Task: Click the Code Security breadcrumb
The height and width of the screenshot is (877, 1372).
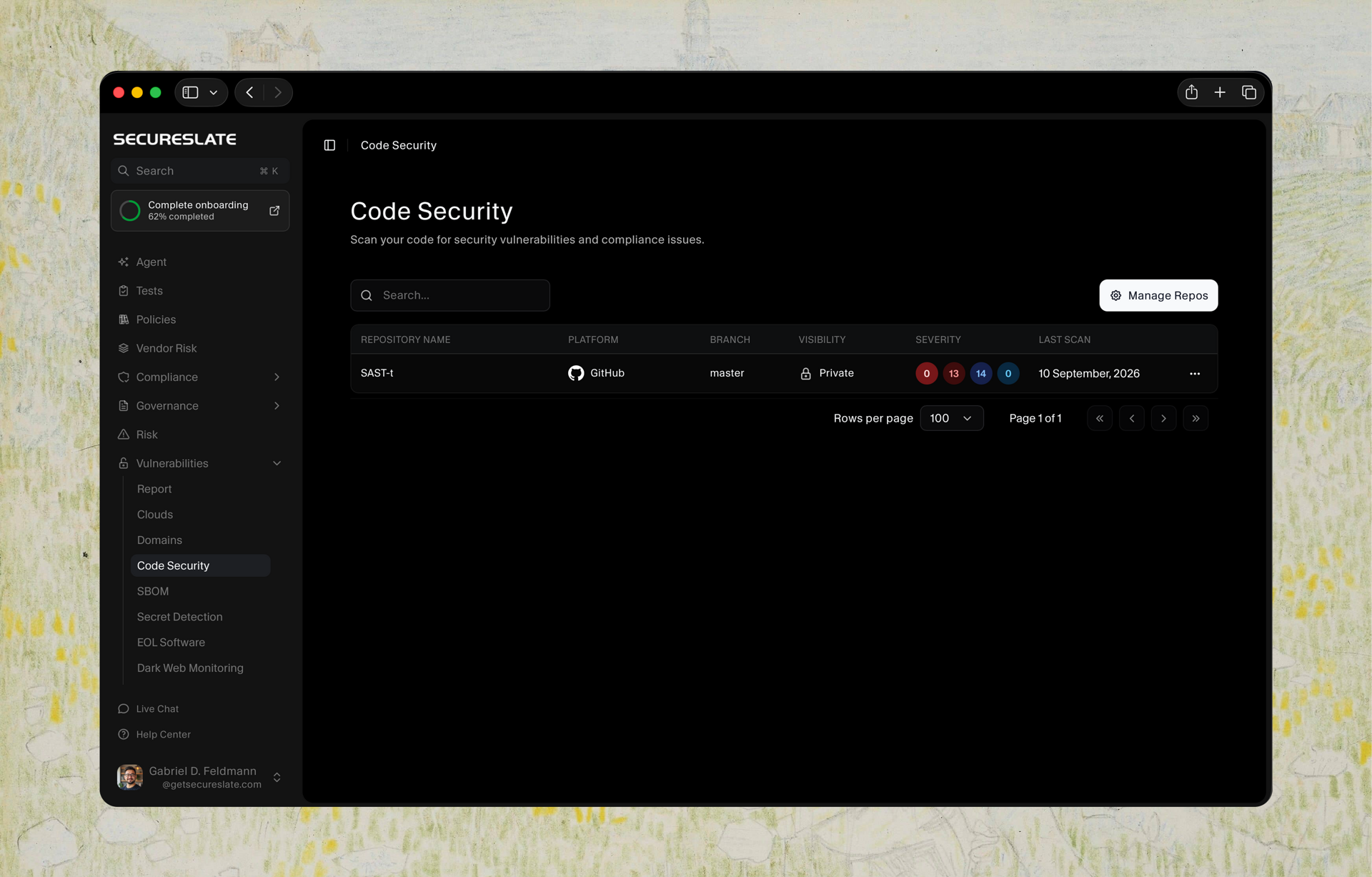Action: [x=398, y=145]
